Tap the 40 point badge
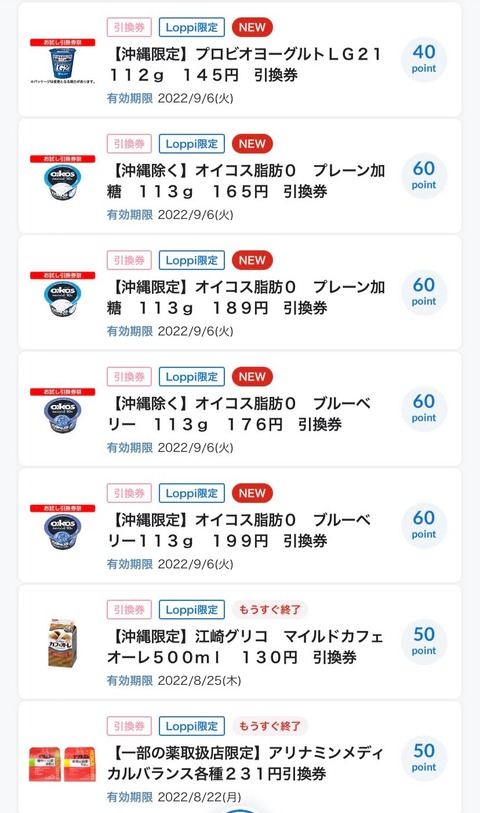Viewport: 480px width, 813px height. (423, 59)
